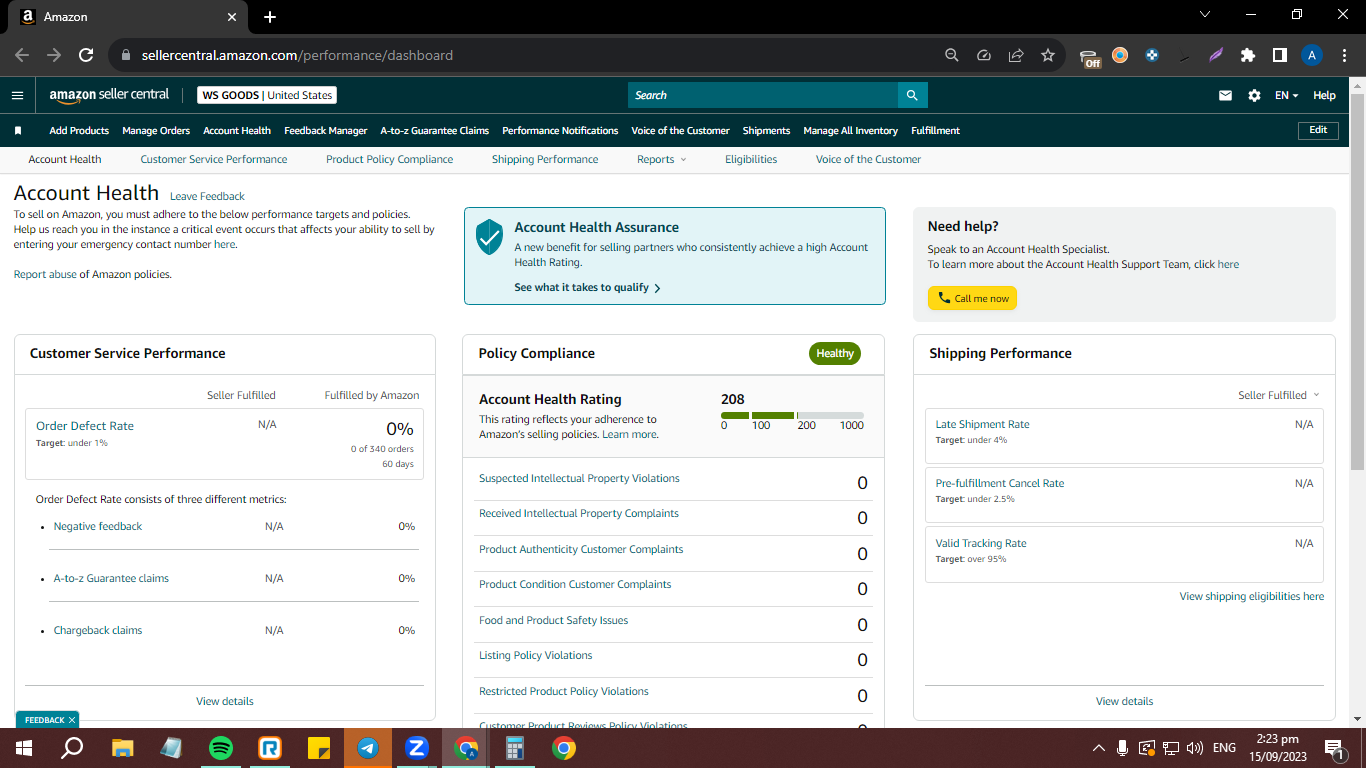Open the Chrome tab search chevron

[1204, 15]
